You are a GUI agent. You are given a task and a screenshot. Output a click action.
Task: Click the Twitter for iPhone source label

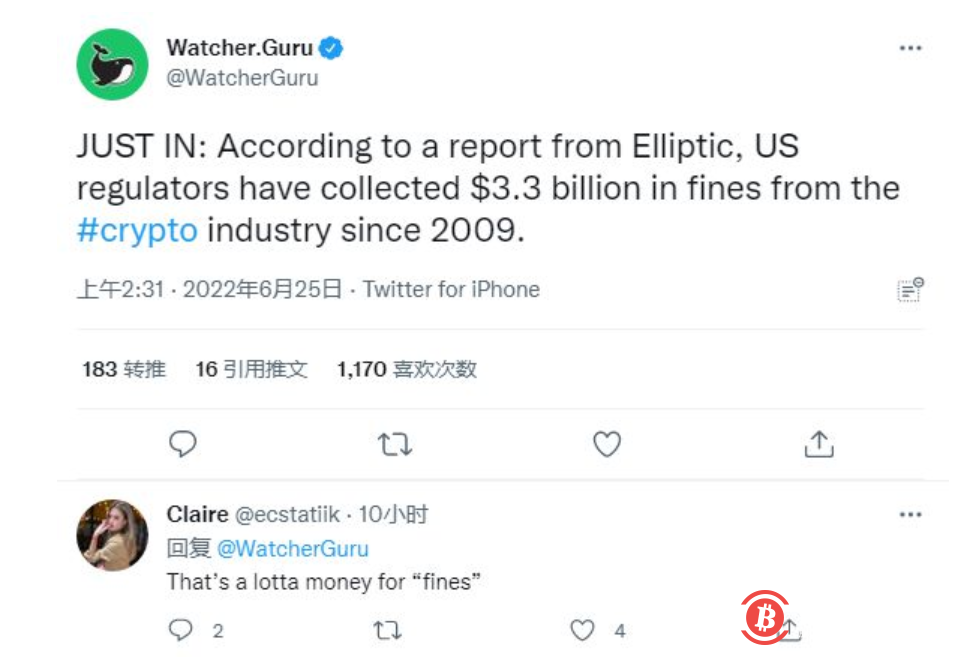(x=451, y=290)
